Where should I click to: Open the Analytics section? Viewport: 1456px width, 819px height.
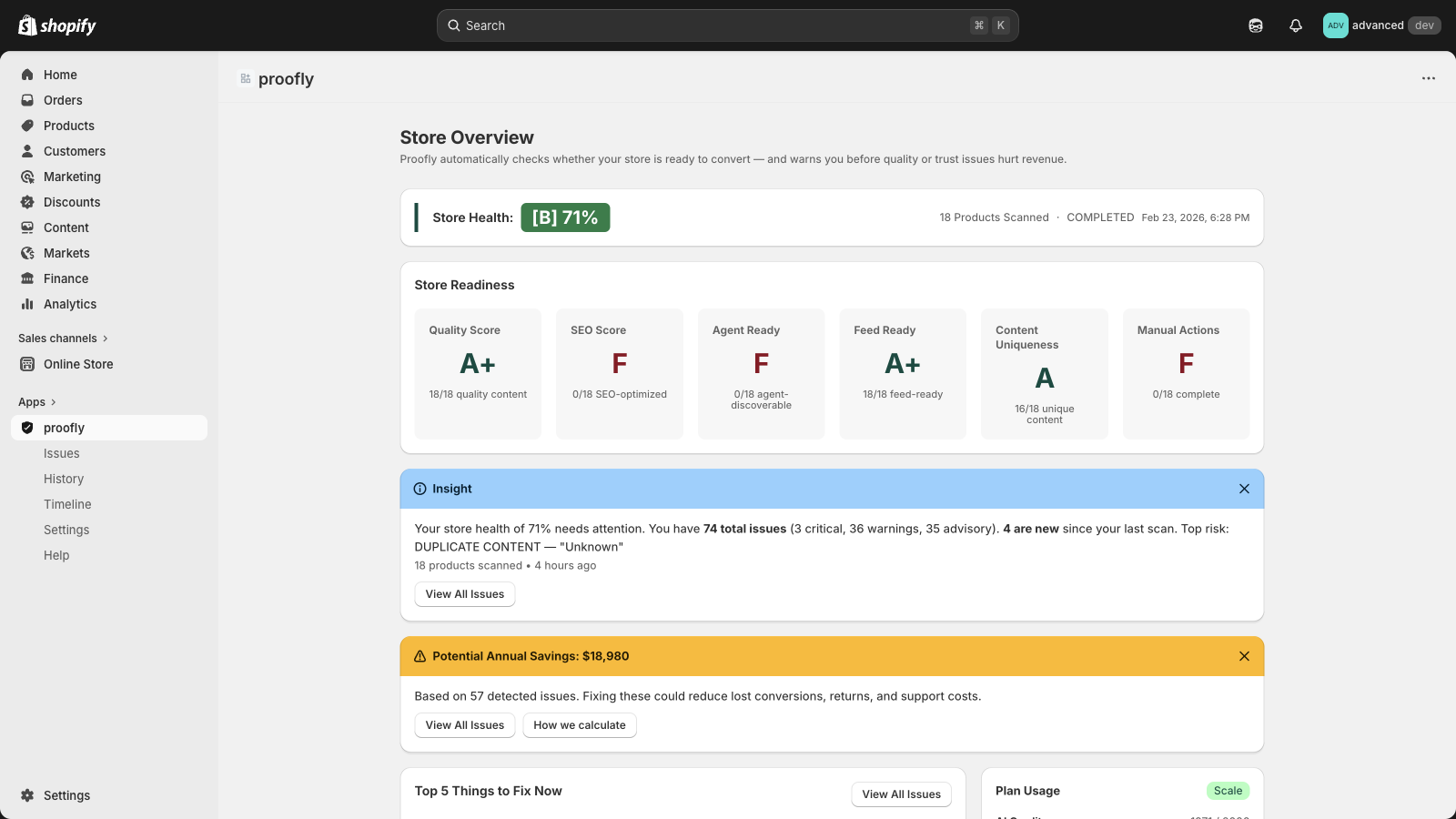click(69, 304)
